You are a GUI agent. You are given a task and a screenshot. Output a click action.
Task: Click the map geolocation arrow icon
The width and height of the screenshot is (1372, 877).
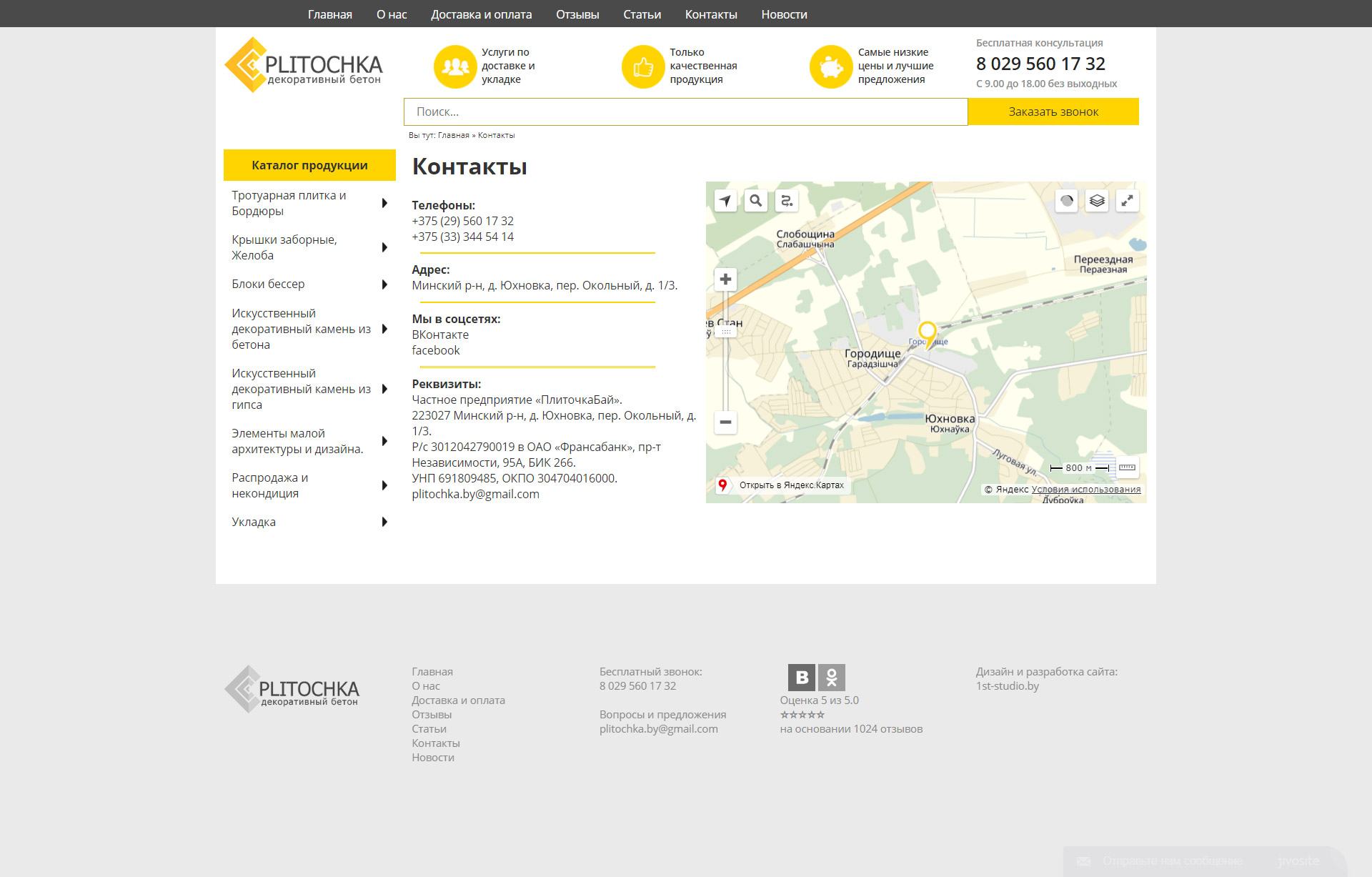(x=725, y=201)
